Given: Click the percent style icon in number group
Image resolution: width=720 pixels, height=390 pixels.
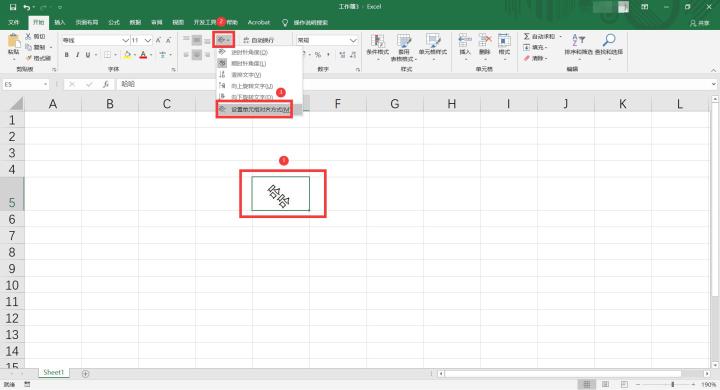Looking at the screenshot, I should 318,55.
